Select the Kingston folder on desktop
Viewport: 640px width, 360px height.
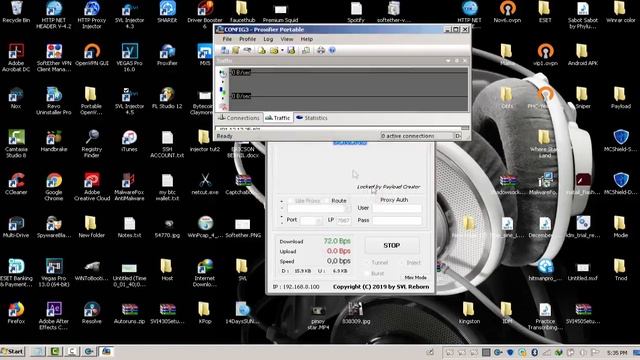[469, 313]
